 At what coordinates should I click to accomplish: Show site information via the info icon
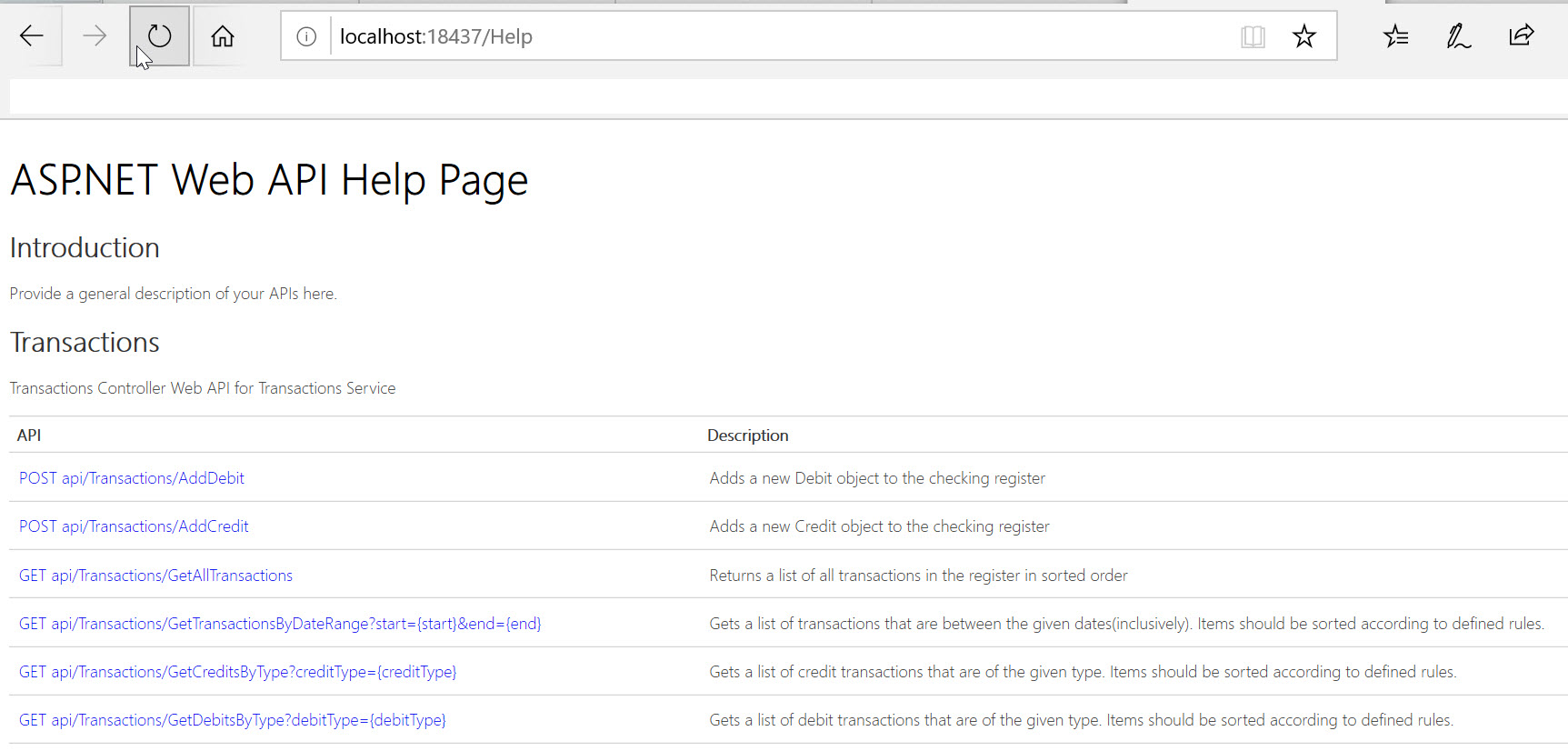[307, 36]
